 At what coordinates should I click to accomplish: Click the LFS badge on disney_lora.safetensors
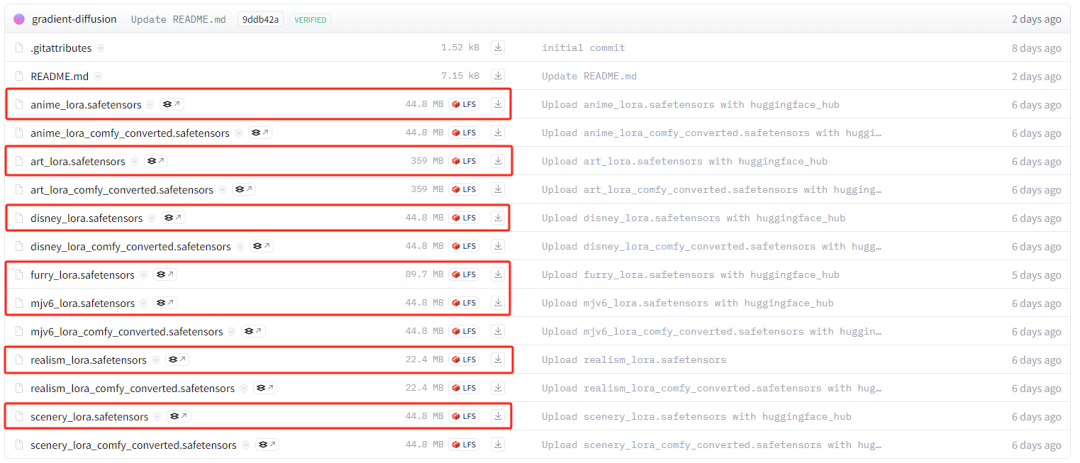(464, 218)
